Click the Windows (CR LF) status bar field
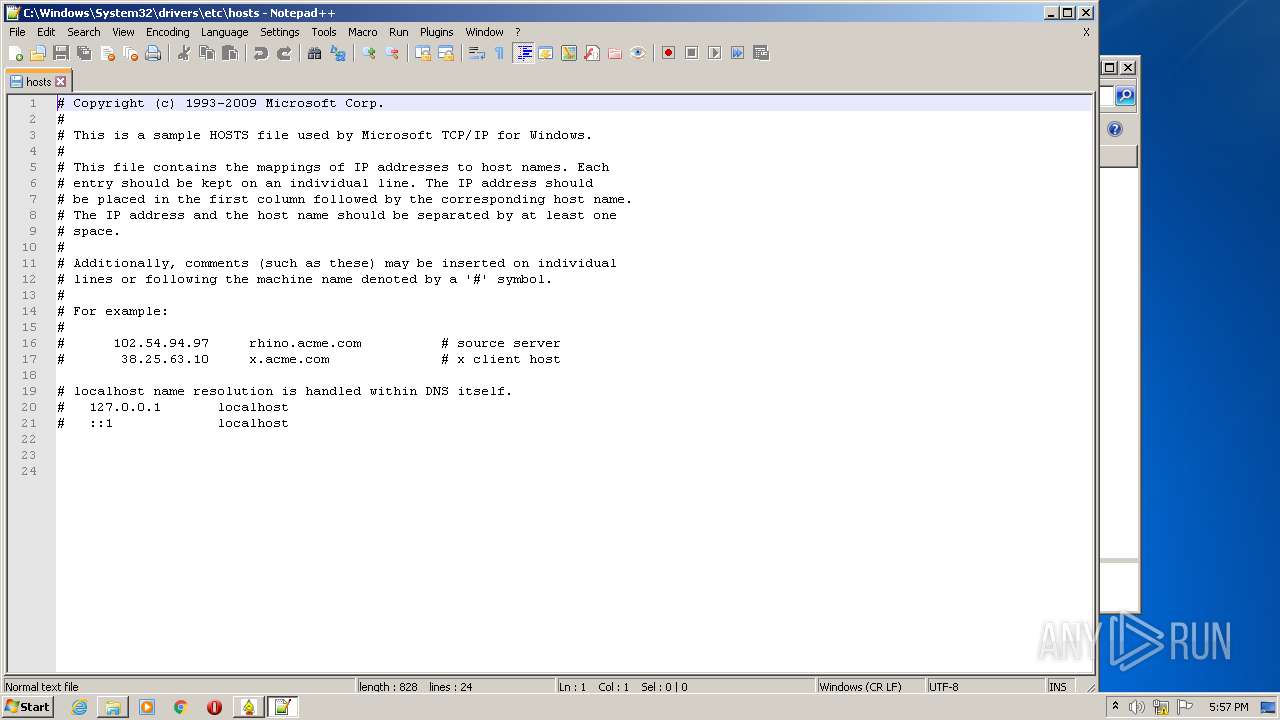The width and height of the screenshot is (1280, 720). (870, 687)
